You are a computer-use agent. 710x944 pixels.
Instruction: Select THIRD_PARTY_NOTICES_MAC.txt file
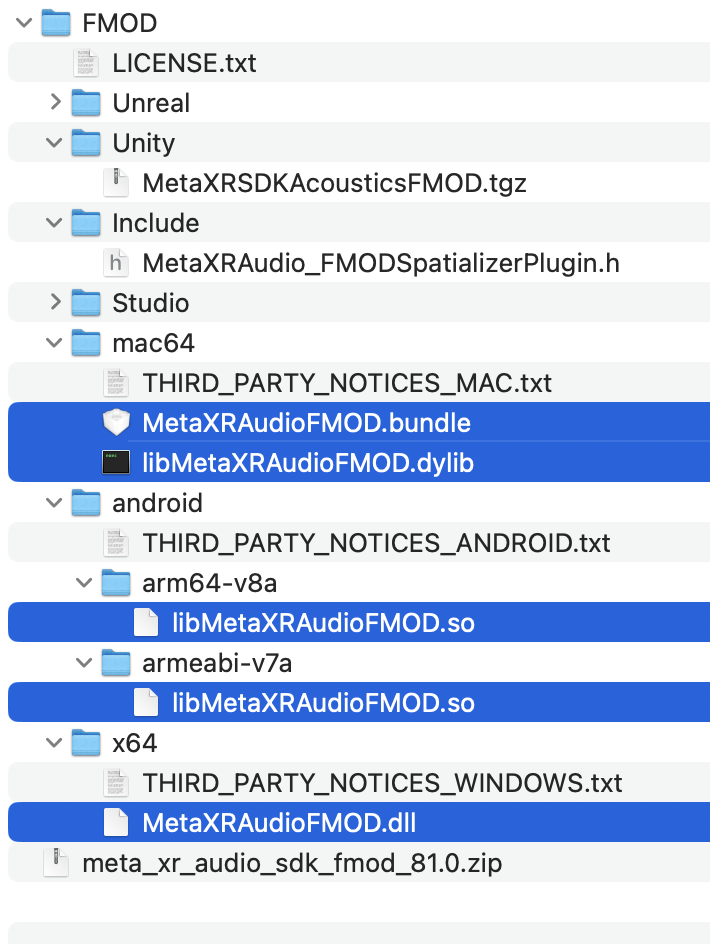347,383
